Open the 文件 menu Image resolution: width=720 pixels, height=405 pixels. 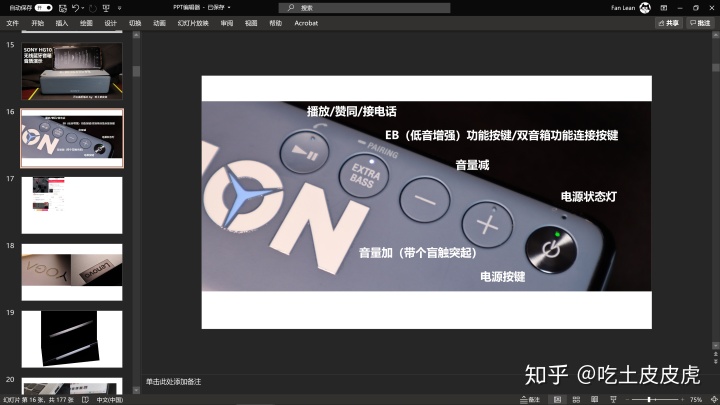click(13, 23)
